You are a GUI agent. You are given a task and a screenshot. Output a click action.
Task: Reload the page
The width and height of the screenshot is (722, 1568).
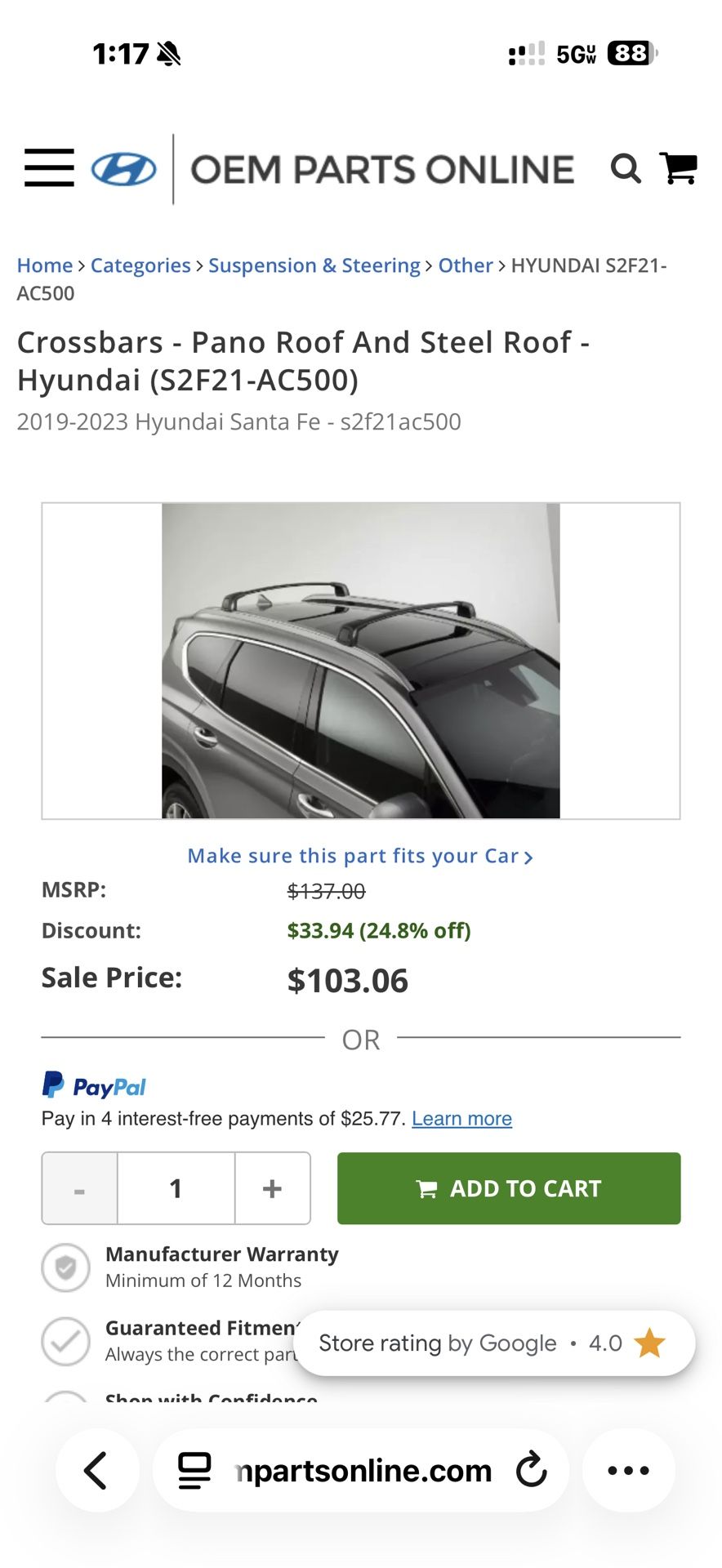(x=532, y=1470)
